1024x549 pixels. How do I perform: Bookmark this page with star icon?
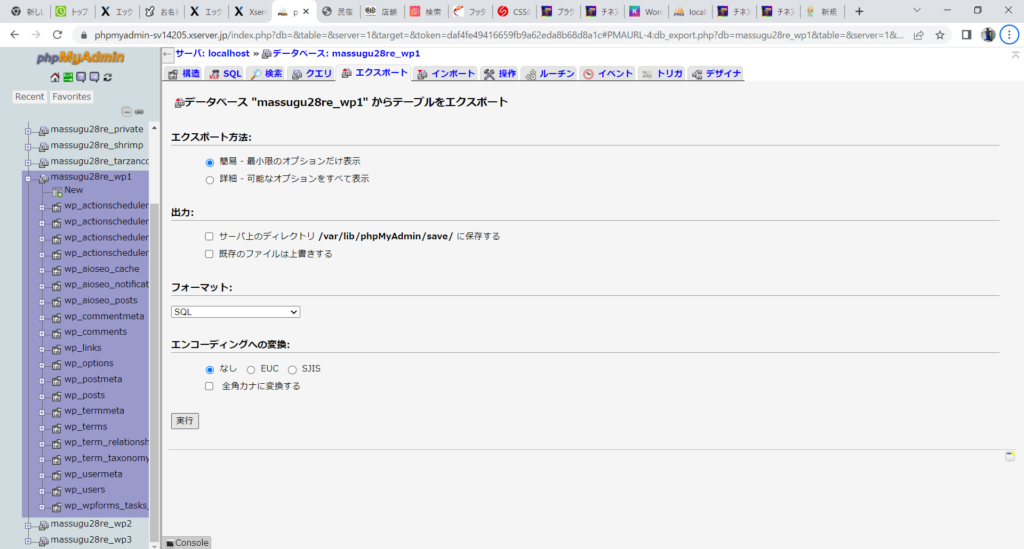point(940,35)
